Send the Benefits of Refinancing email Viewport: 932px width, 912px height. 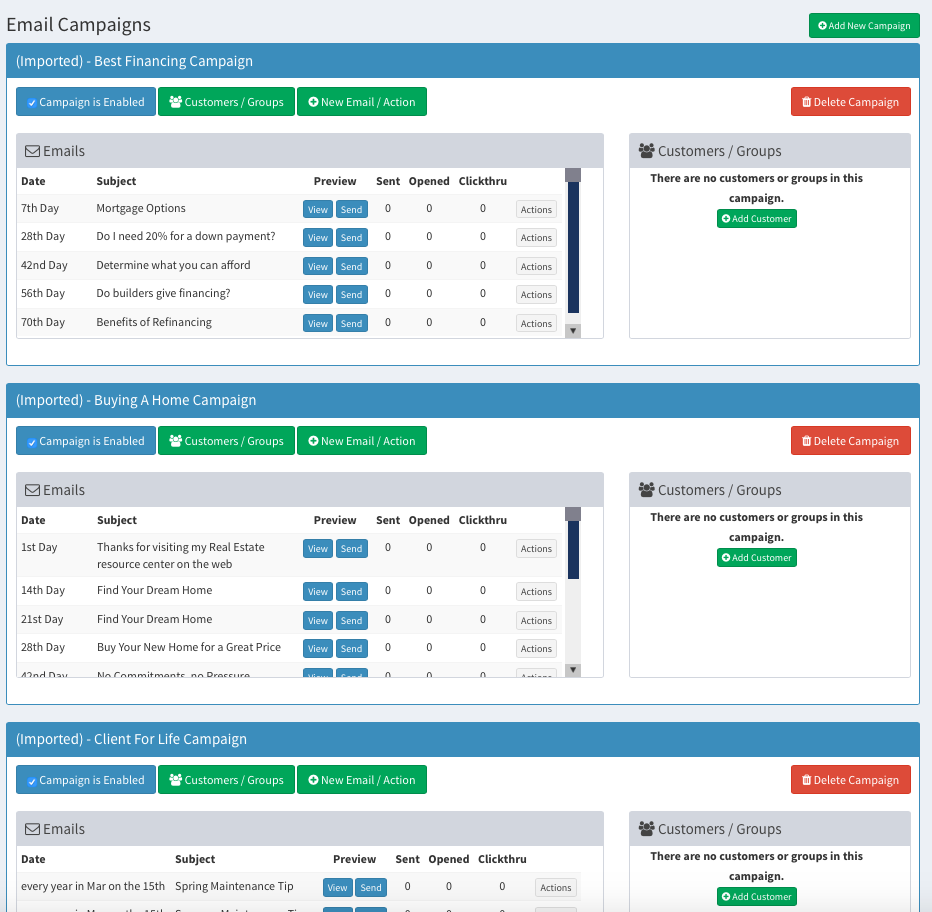pyautogui.click(x=351, y=322)
